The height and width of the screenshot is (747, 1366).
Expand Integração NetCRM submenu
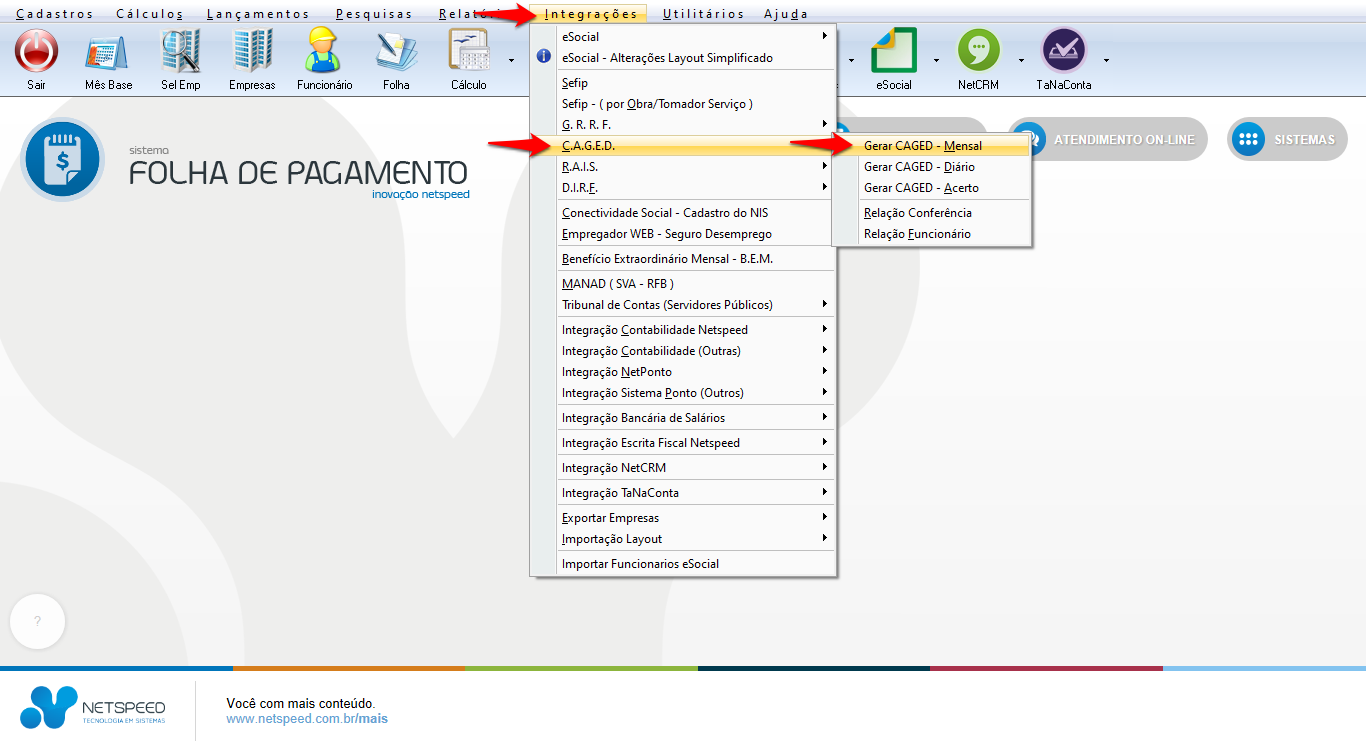click(x=683, y=468)
